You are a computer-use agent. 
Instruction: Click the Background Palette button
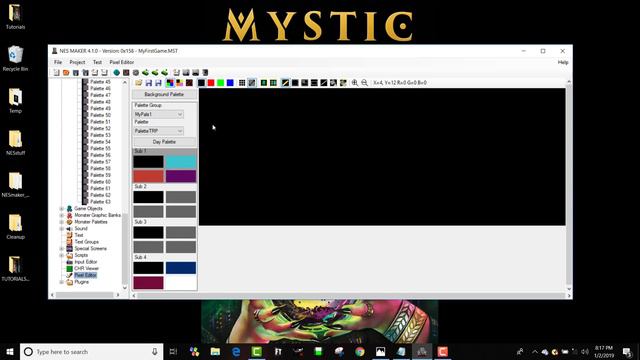164,94
